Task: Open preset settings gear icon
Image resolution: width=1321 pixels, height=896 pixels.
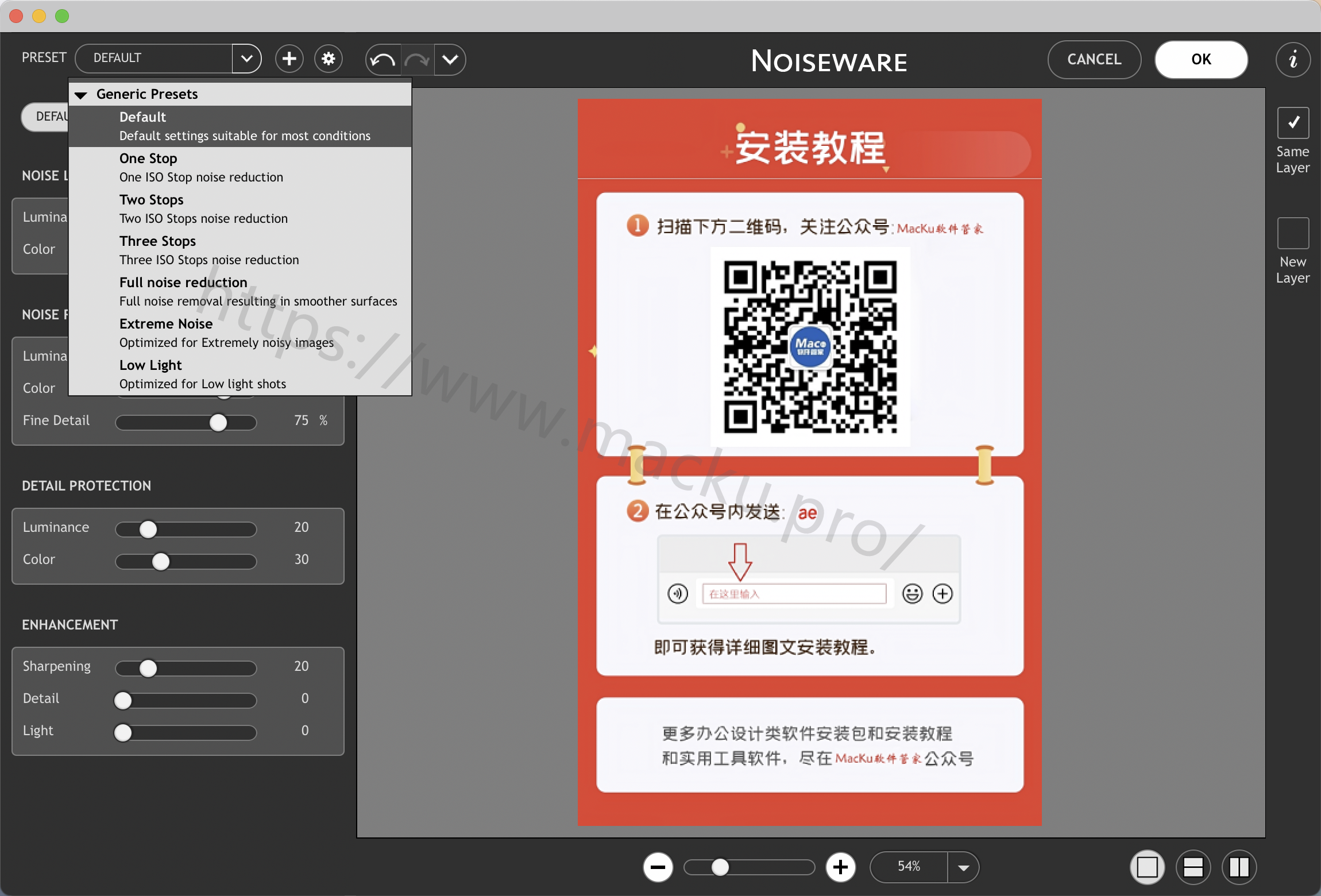Action: click(x=329, y=59)
